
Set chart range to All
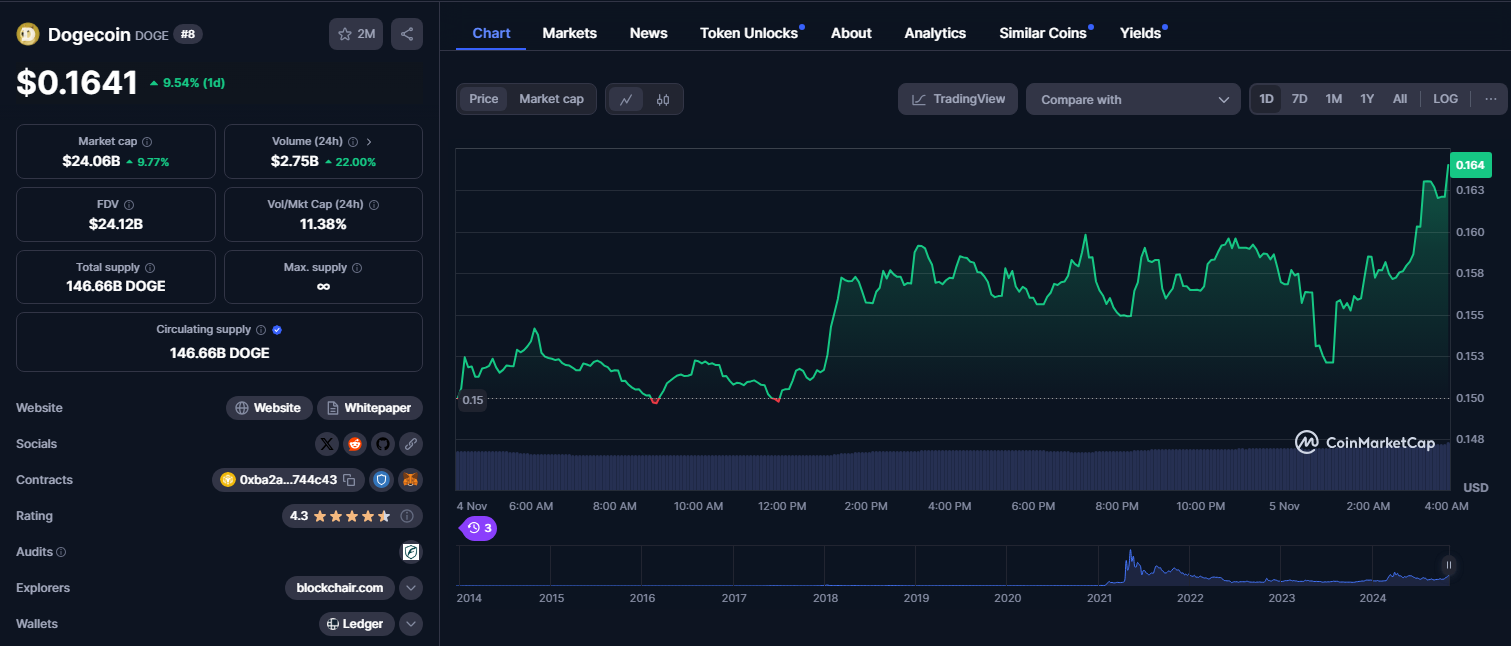point(1400,99)
